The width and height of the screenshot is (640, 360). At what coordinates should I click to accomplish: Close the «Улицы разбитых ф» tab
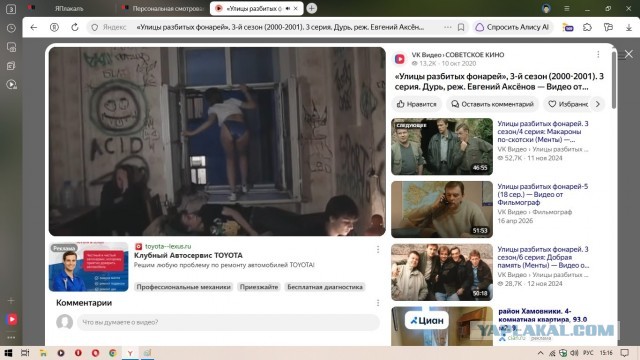tap(296, 9)
